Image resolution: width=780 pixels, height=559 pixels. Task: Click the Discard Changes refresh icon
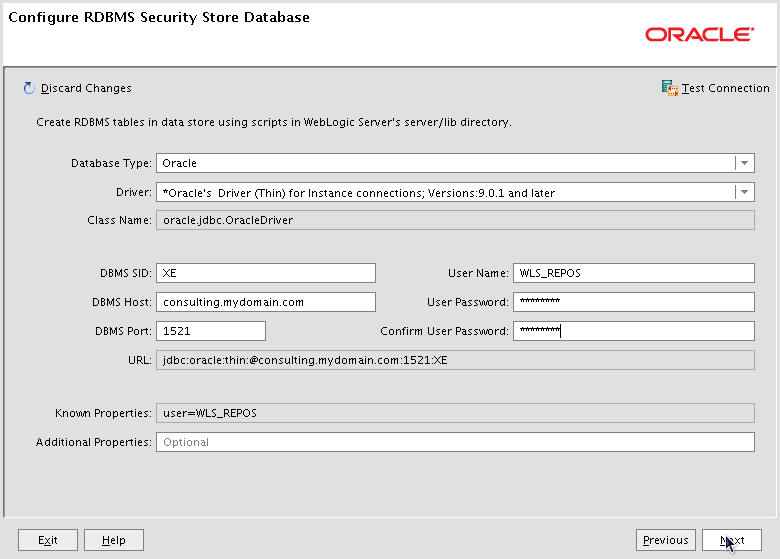click(x=29, y=88)
